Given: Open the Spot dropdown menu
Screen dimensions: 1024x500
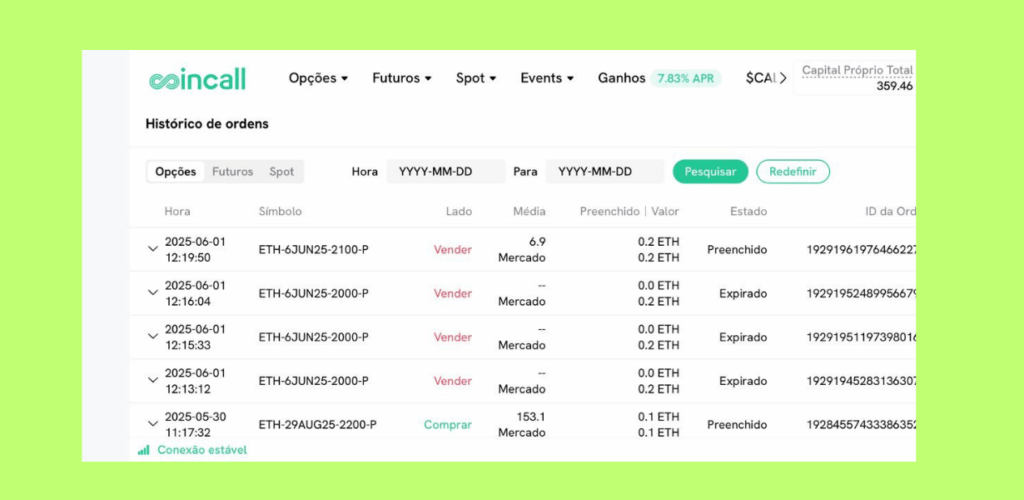Looking at the screenshot, I should coord(476,78).
